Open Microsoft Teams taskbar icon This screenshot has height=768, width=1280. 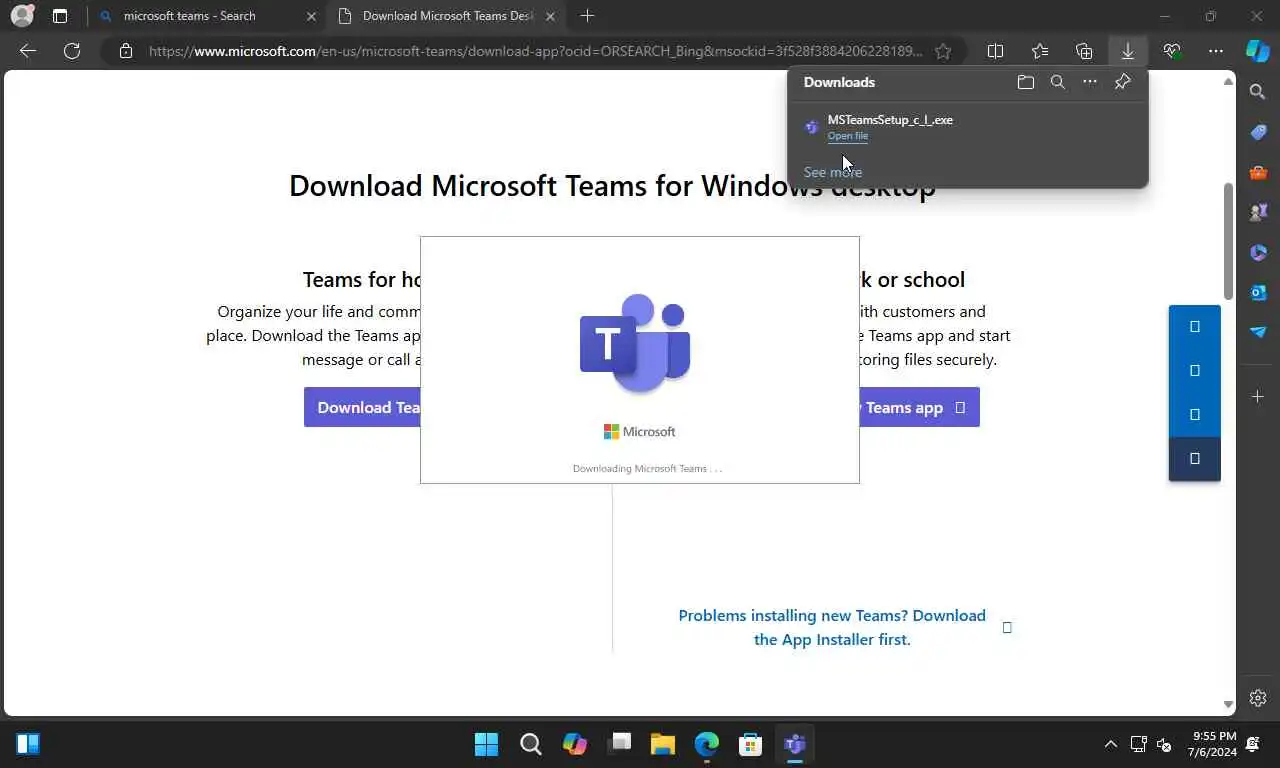coord(795,744)
